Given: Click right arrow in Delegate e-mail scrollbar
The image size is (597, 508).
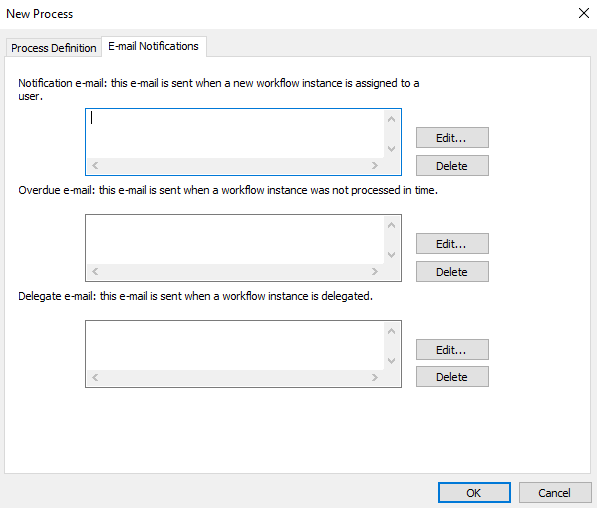Looking at the screenshot, I should 375,377.
